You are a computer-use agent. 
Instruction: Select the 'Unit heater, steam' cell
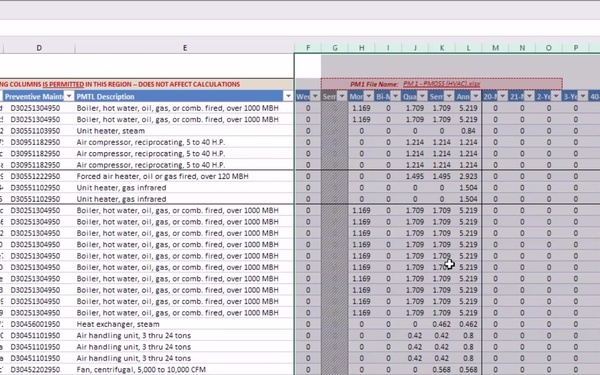pos(184,131)
